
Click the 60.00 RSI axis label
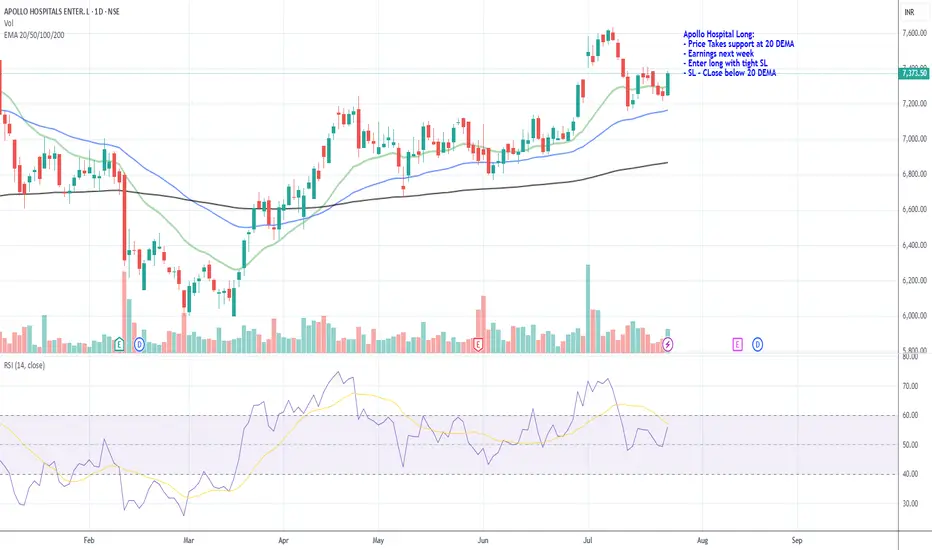(910, 415)
